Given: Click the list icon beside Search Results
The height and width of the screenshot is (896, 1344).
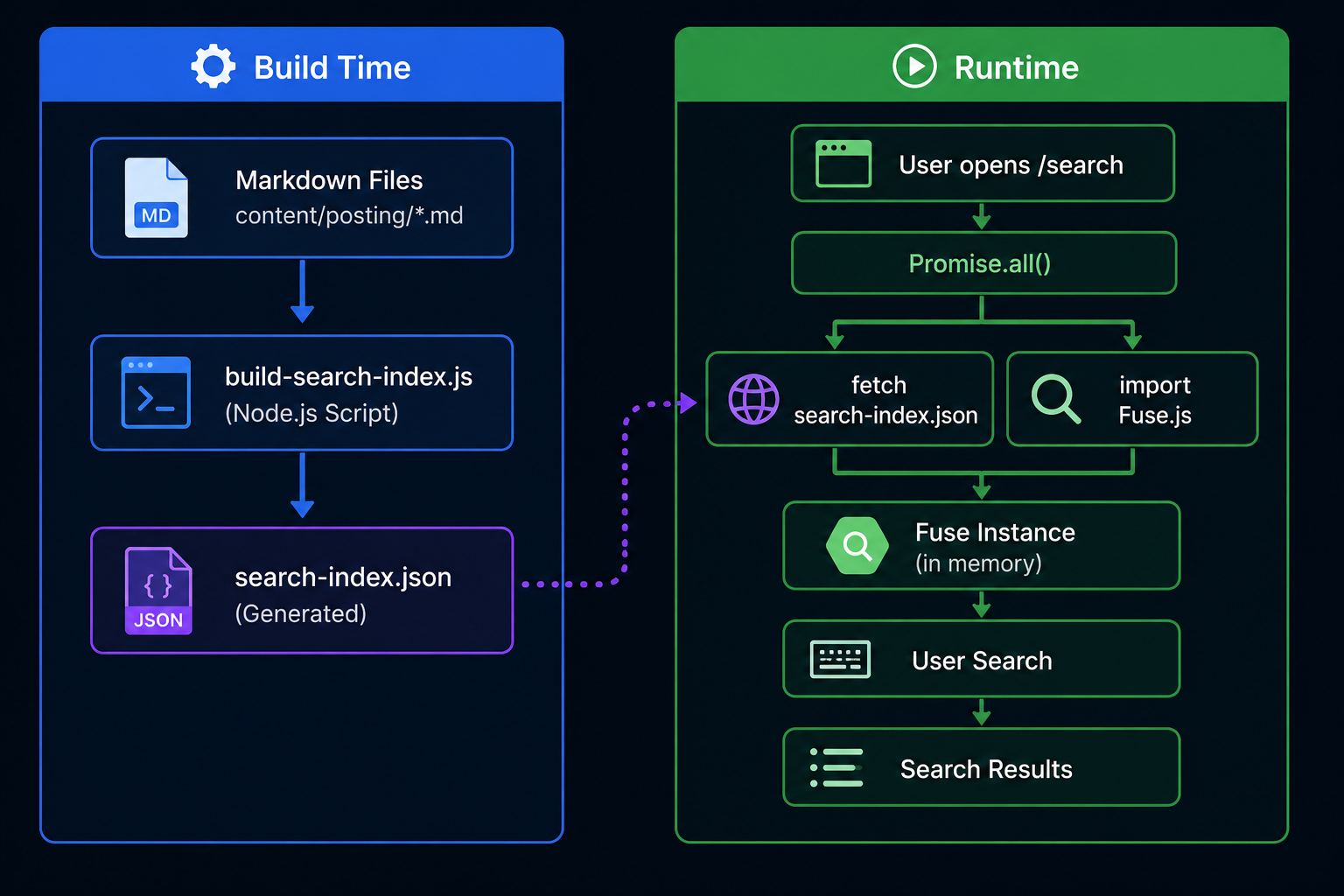Looking at the screenshot, I should 836,767.
